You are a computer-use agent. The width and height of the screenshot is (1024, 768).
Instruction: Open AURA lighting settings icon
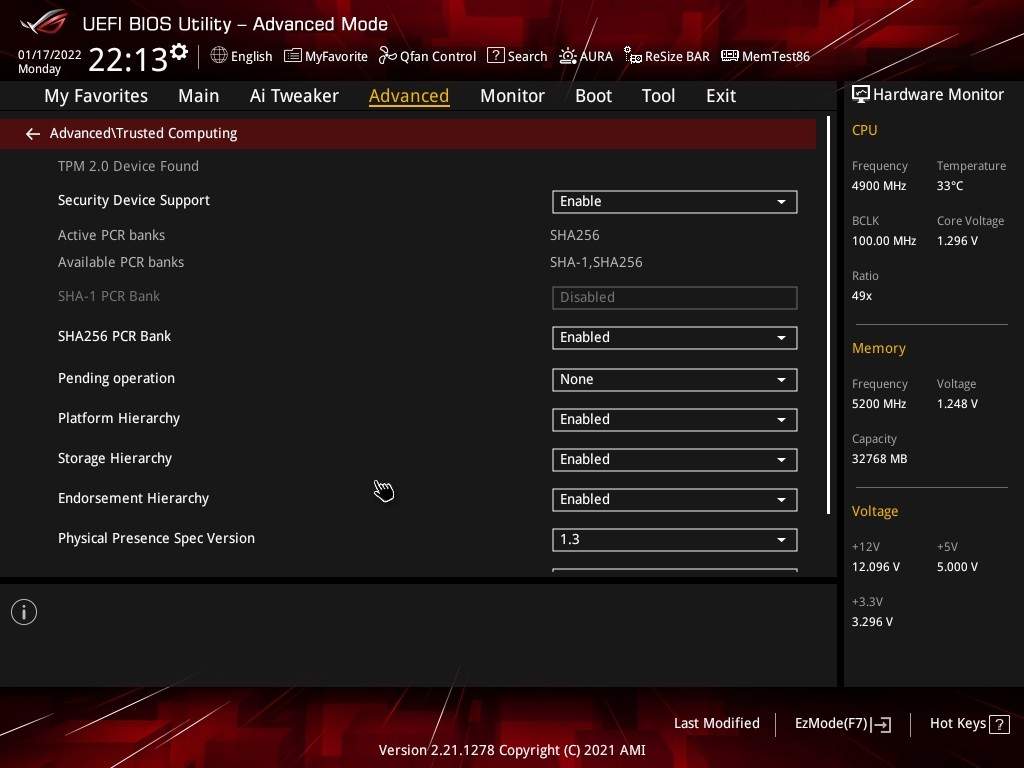pos(568,56)
